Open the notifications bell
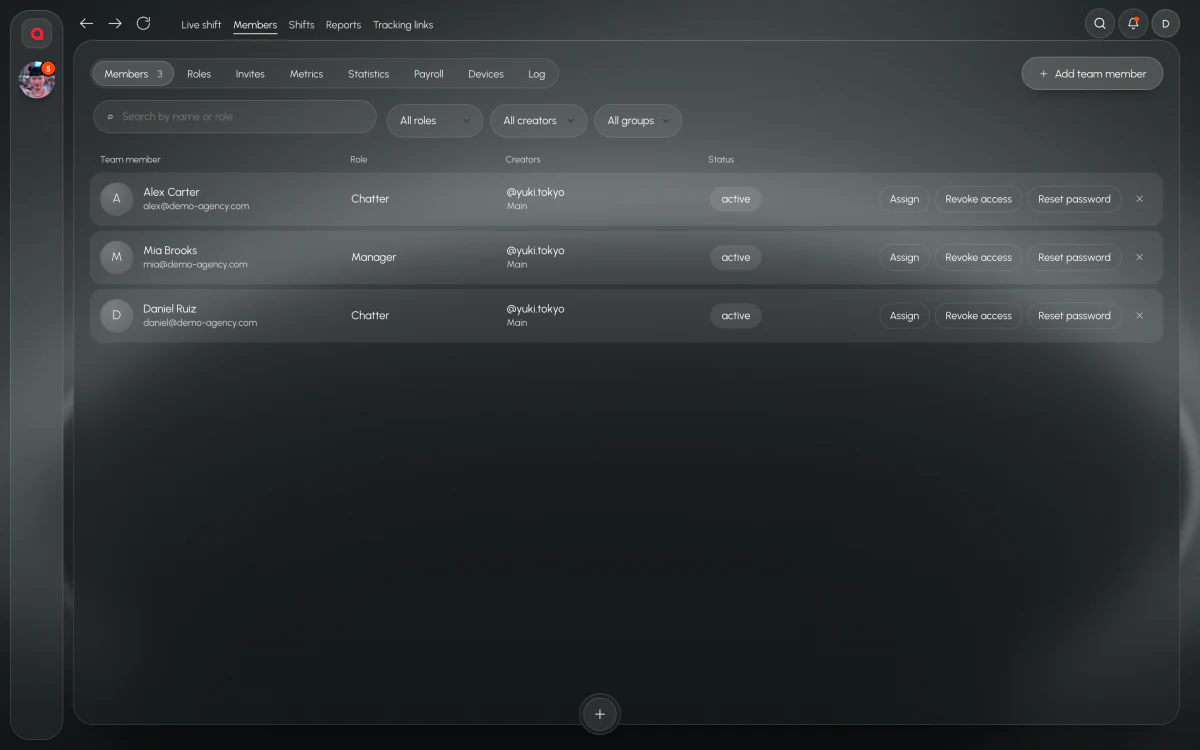Viewport: 1200px width, 750px height. 1133,24
